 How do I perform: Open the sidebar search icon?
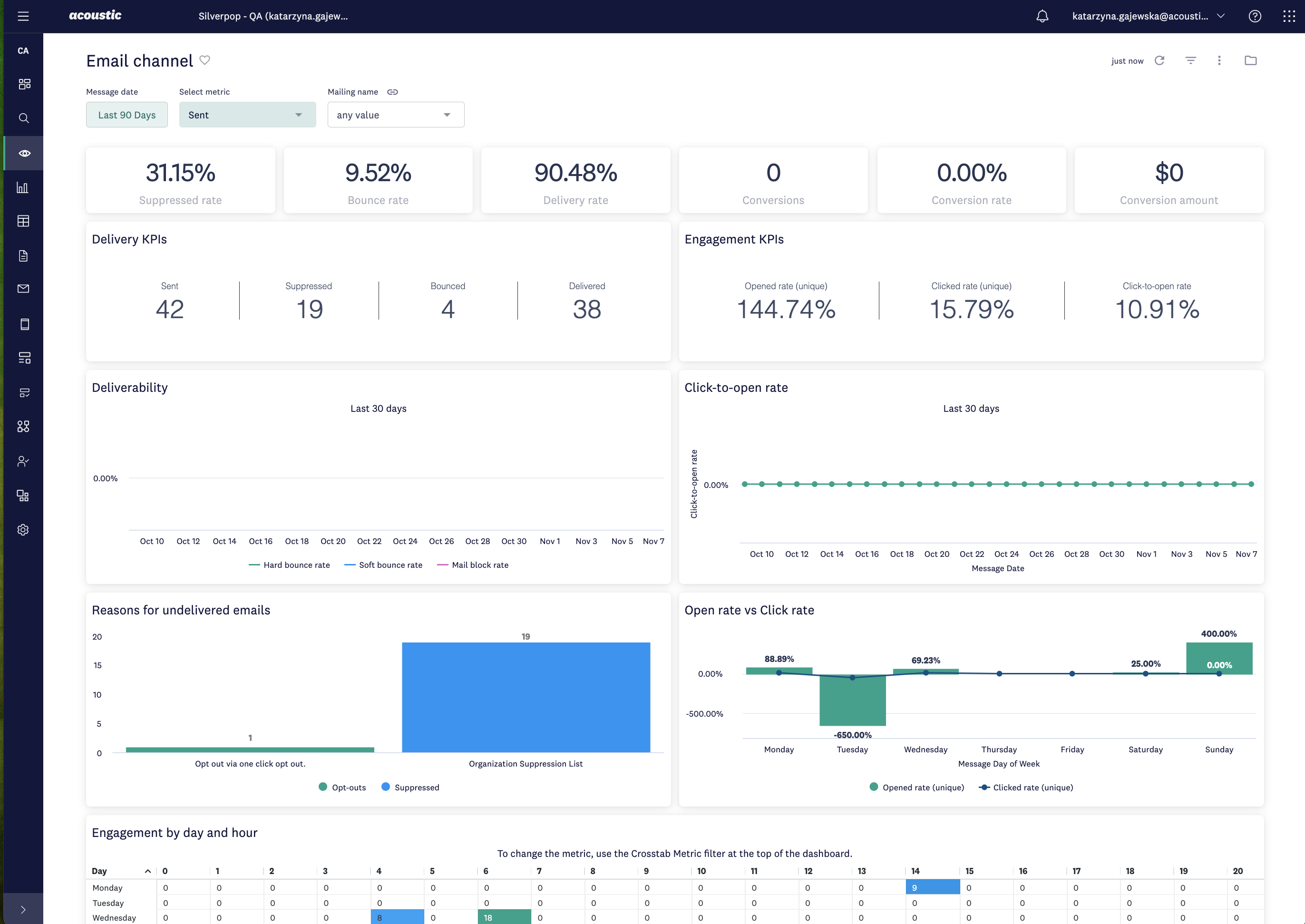pos(24,118)
